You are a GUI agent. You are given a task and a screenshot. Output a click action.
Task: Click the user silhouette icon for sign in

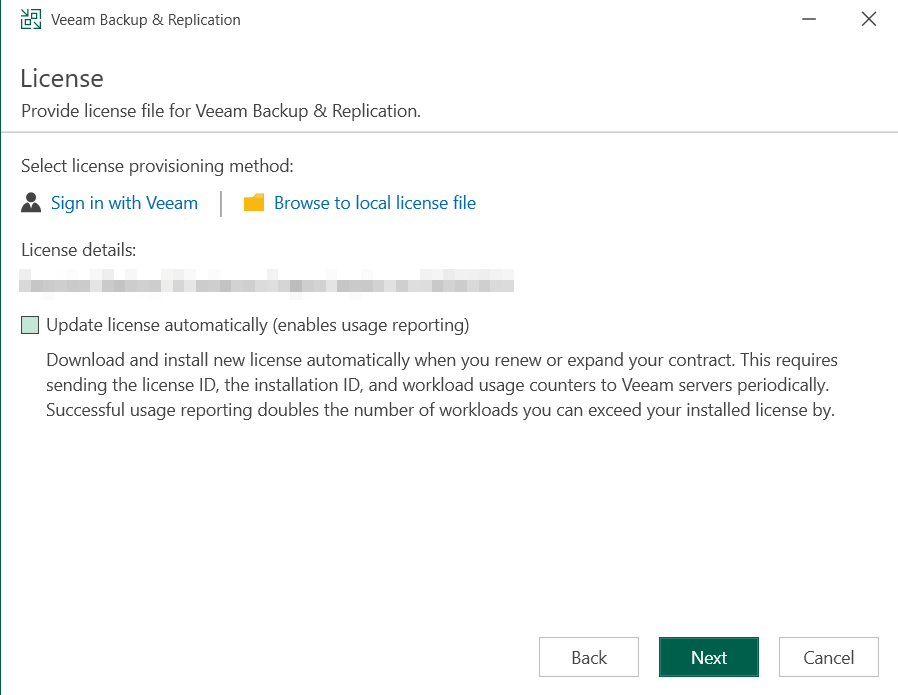coord(31,203)
